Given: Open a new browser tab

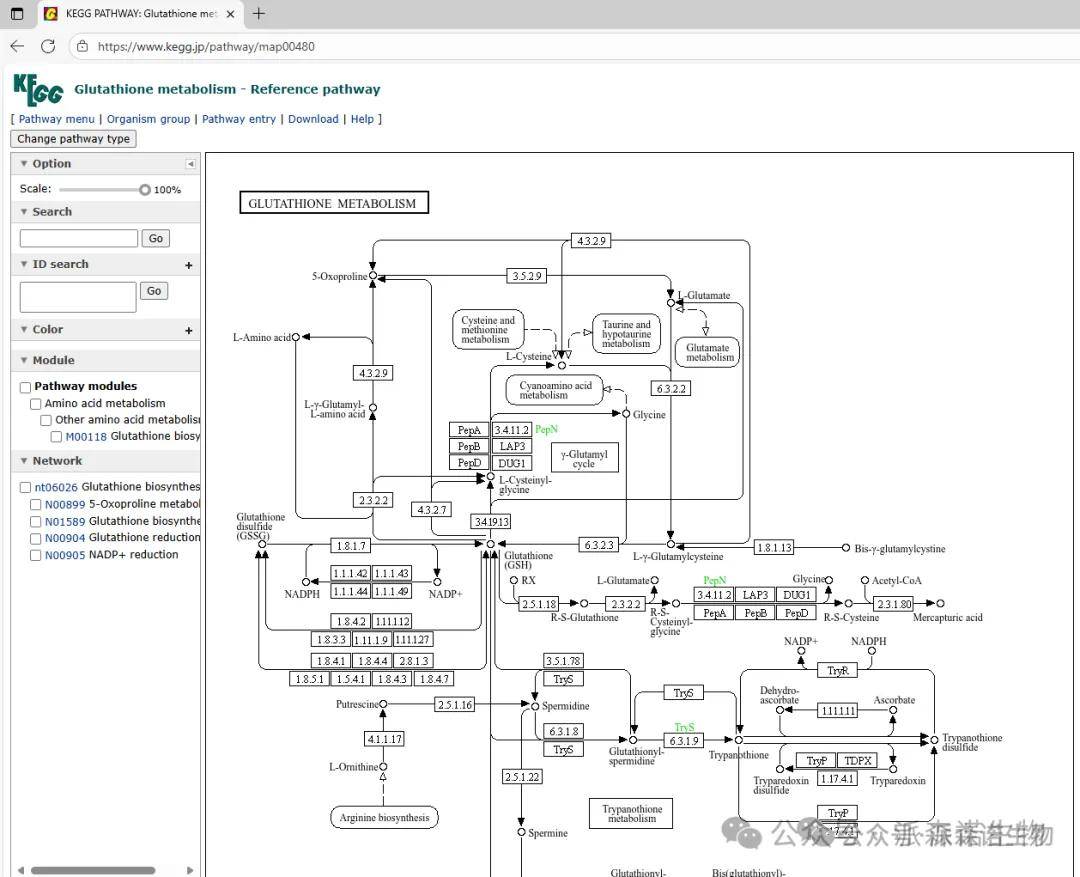Looking at the screenshot, I should (259, 14).
